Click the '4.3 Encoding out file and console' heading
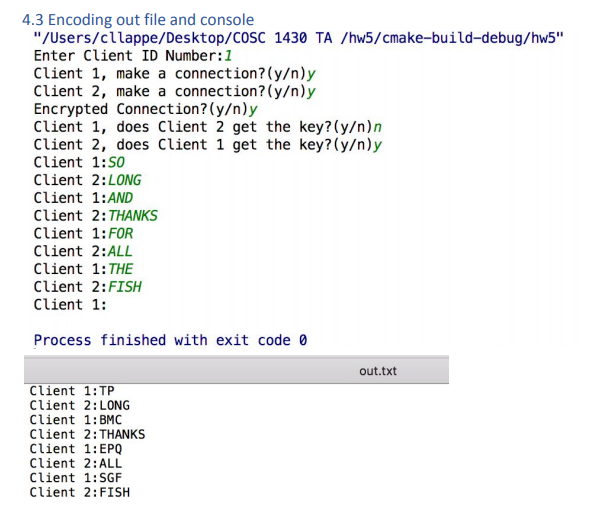This screenshot has width=615, height=520. click(x=138, y=20)
